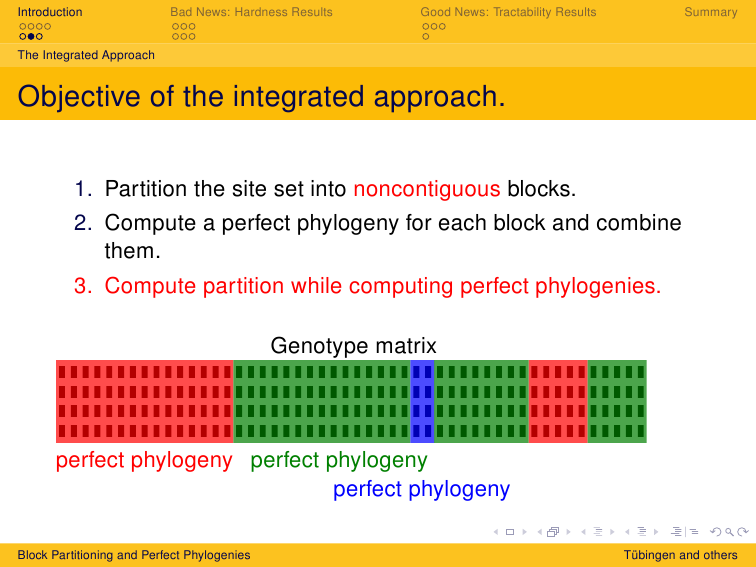Select the filled current-slide circle under Introduction
Image resolution: width=756 pixels, height=567 pixels.
pyautogui.click(x=31, y=36)
